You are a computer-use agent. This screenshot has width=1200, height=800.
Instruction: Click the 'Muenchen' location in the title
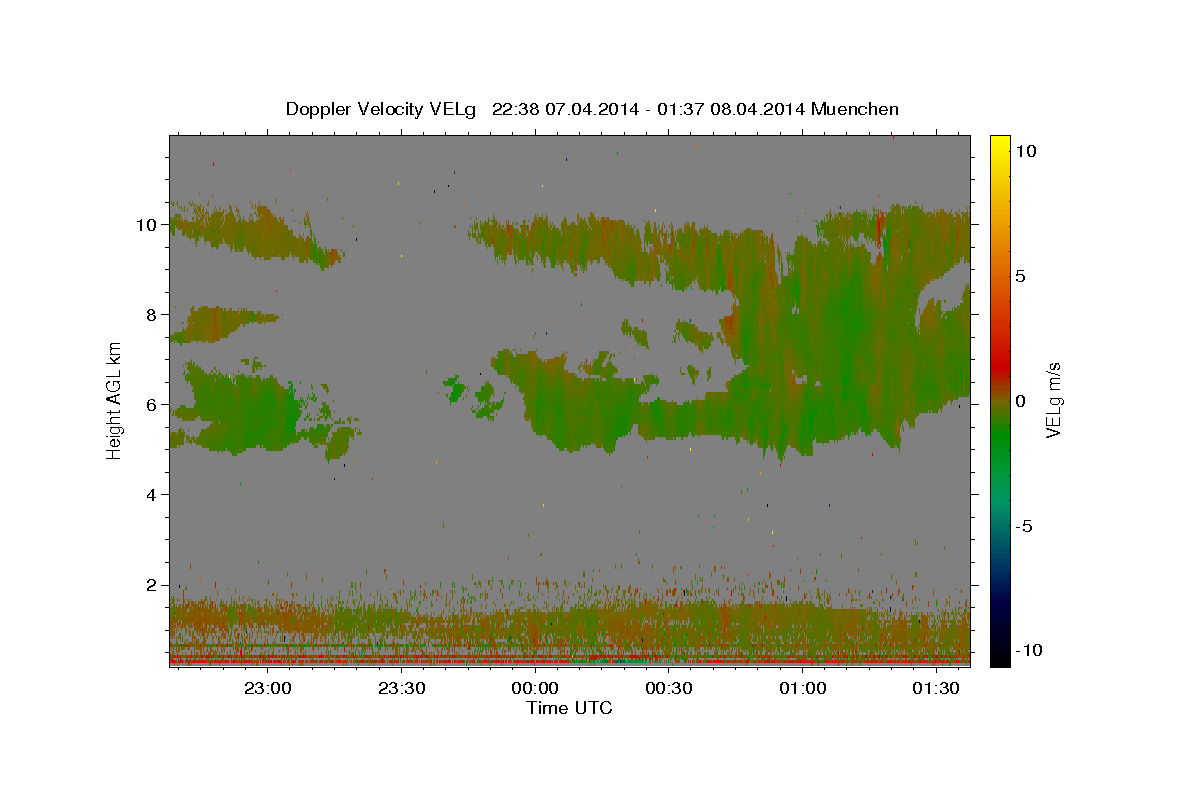tap(856, 109)
